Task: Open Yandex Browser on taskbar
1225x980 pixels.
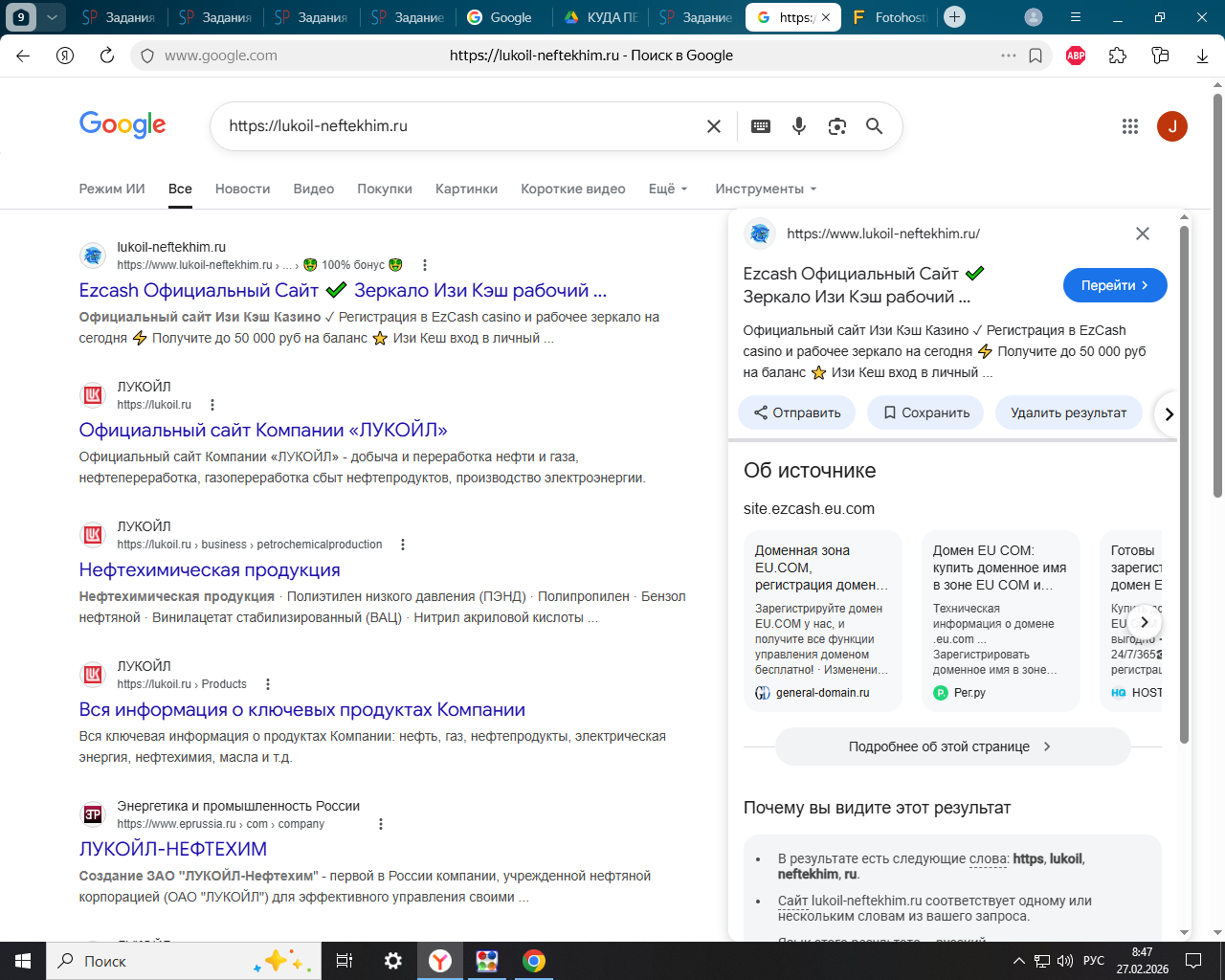Action: tap(440, 961)
